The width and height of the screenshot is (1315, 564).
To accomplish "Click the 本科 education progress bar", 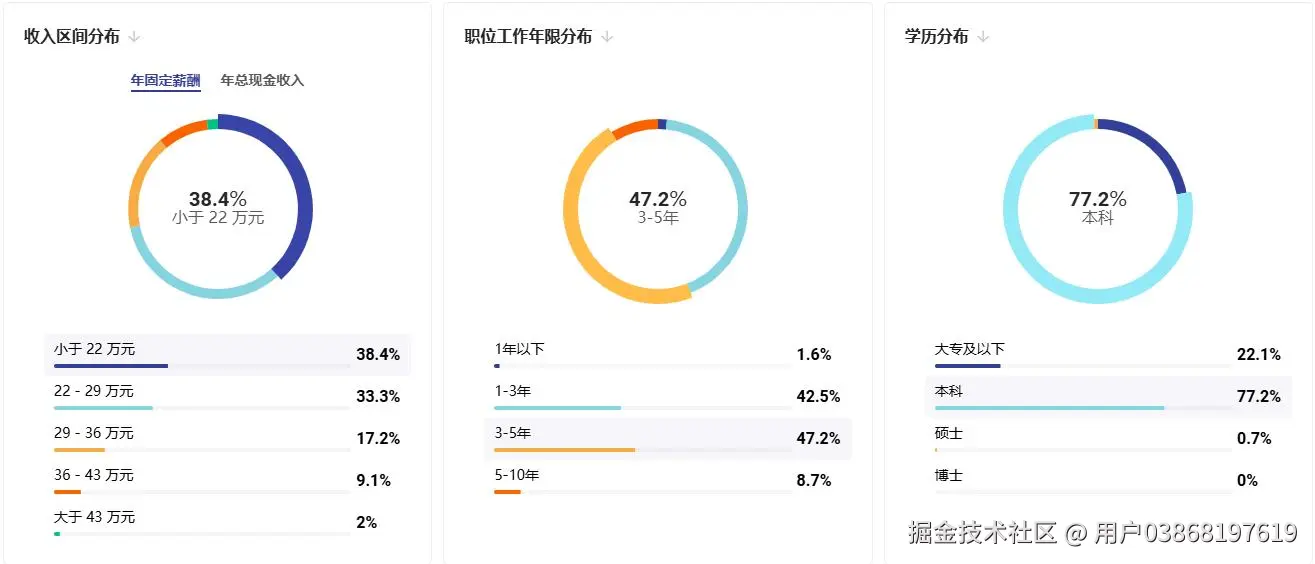I will coord(1080,408).
